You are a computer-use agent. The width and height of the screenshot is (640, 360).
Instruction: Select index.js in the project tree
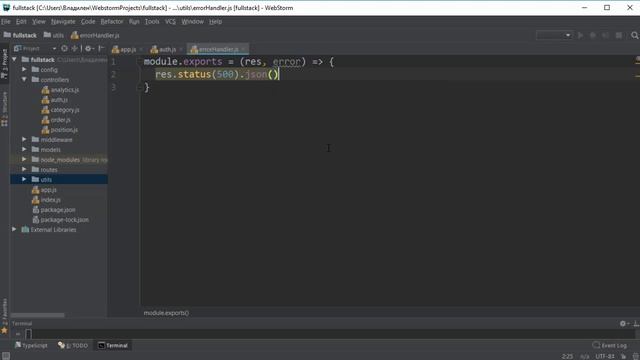pyautogui.click(x=46, y=200)
